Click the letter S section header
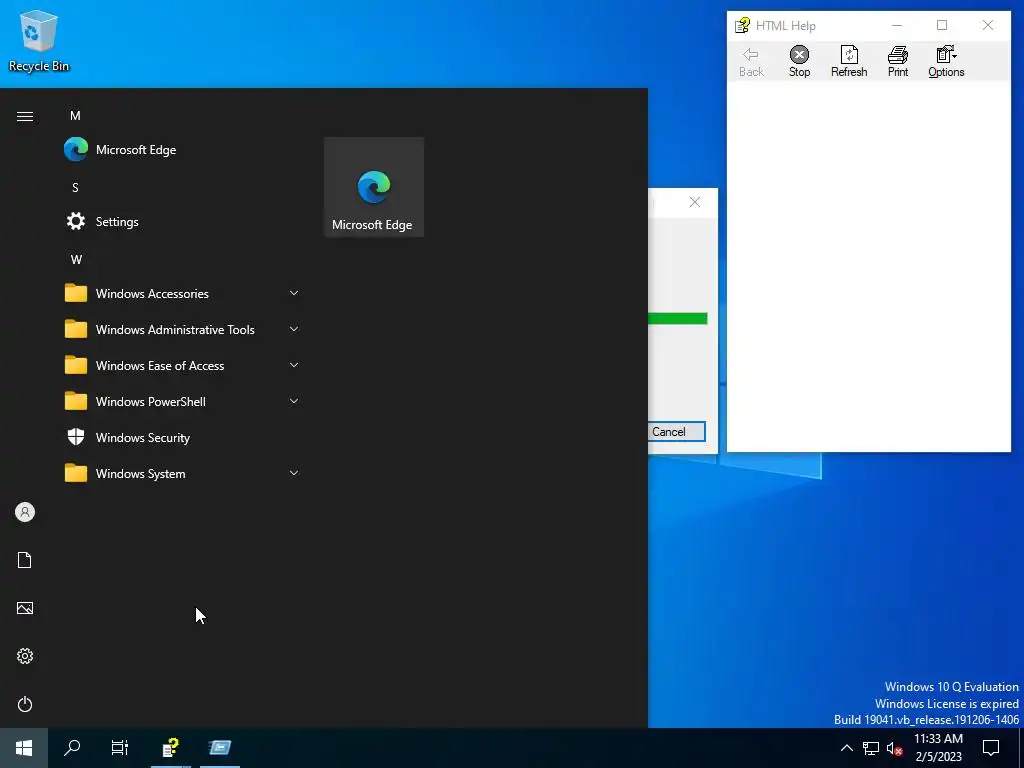 click(x=76, y=187)
